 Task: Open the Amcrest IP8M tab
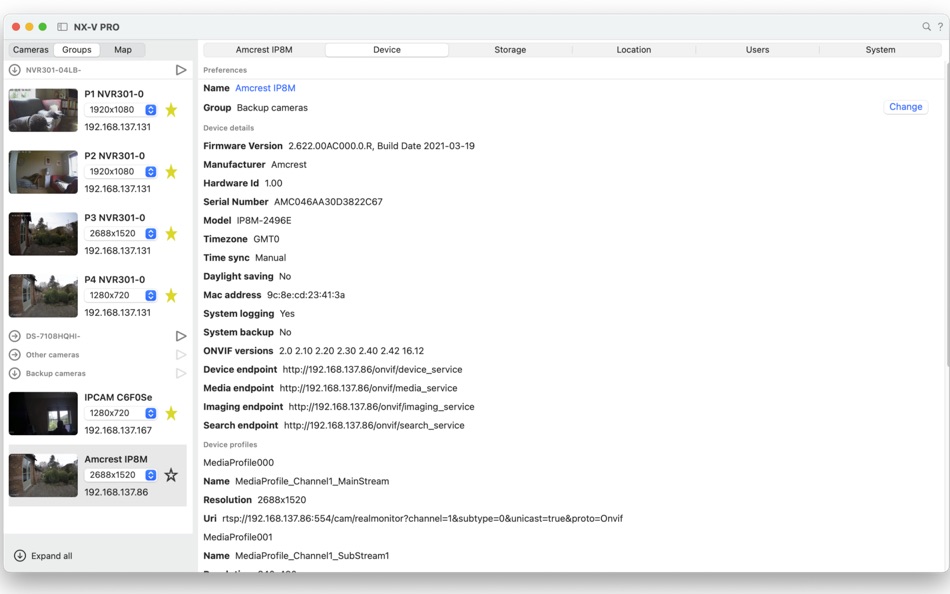pos(264,50)
